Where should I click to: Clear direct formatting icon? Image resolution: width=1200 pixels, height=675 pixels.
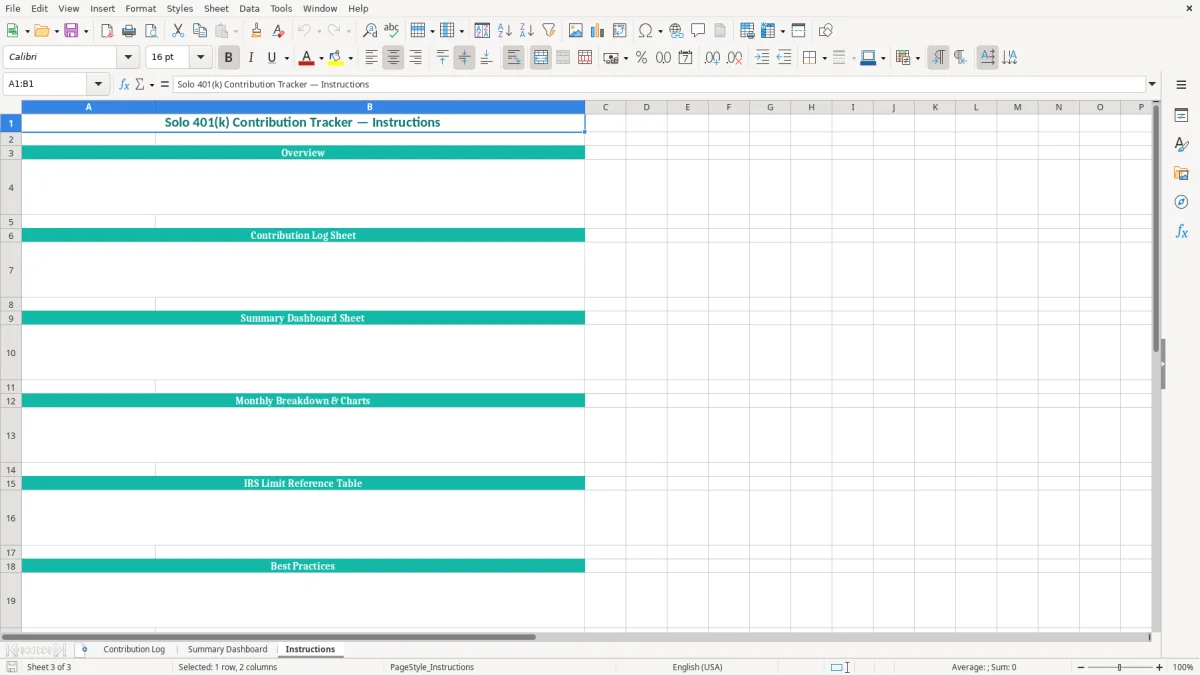coord(278,31)
